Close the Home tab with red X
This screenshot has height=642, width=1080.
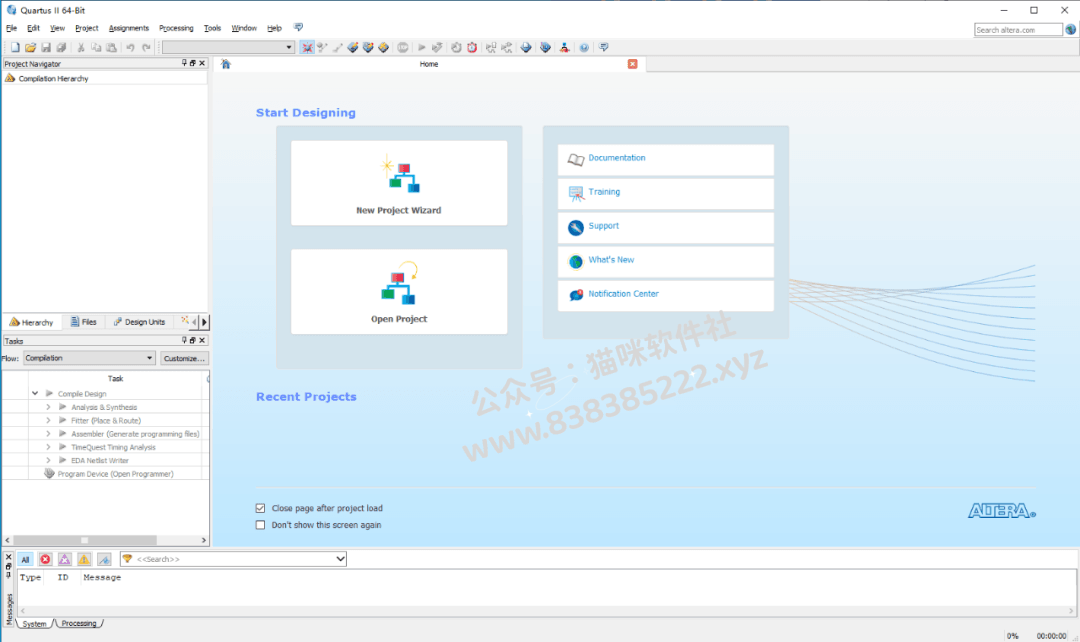pos(632,64)
